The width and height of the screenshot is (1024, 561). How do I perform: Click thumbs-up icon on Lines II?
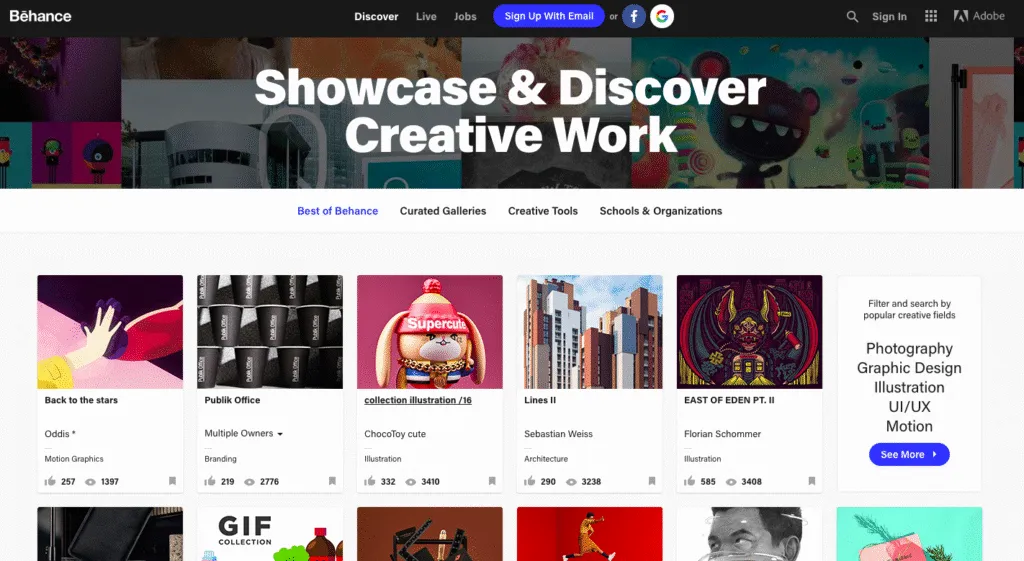click(530, 481)
